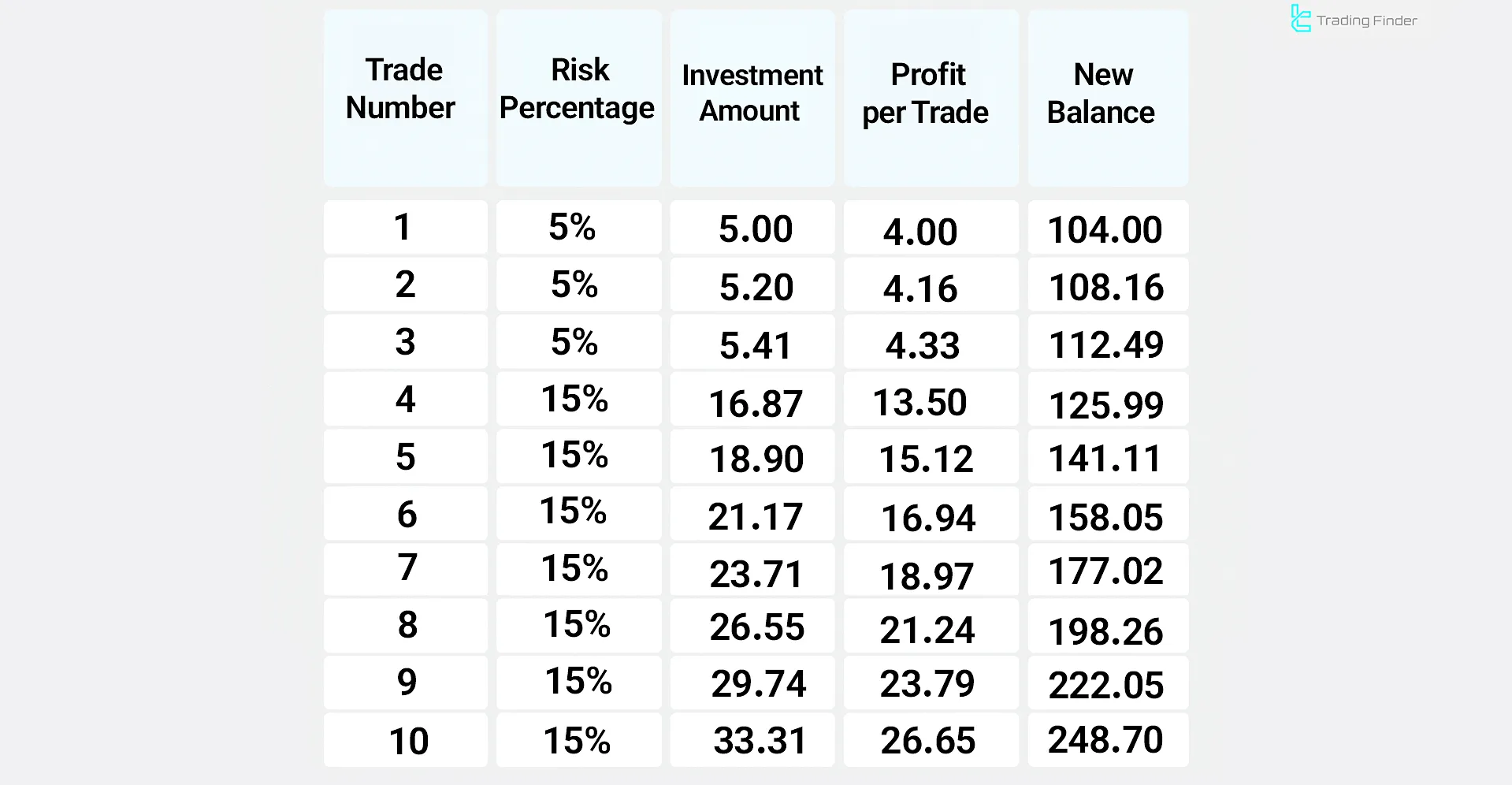Click the 13.50 profit cell
Viewport: 1512px width, 785px height.
coord(920,402)
